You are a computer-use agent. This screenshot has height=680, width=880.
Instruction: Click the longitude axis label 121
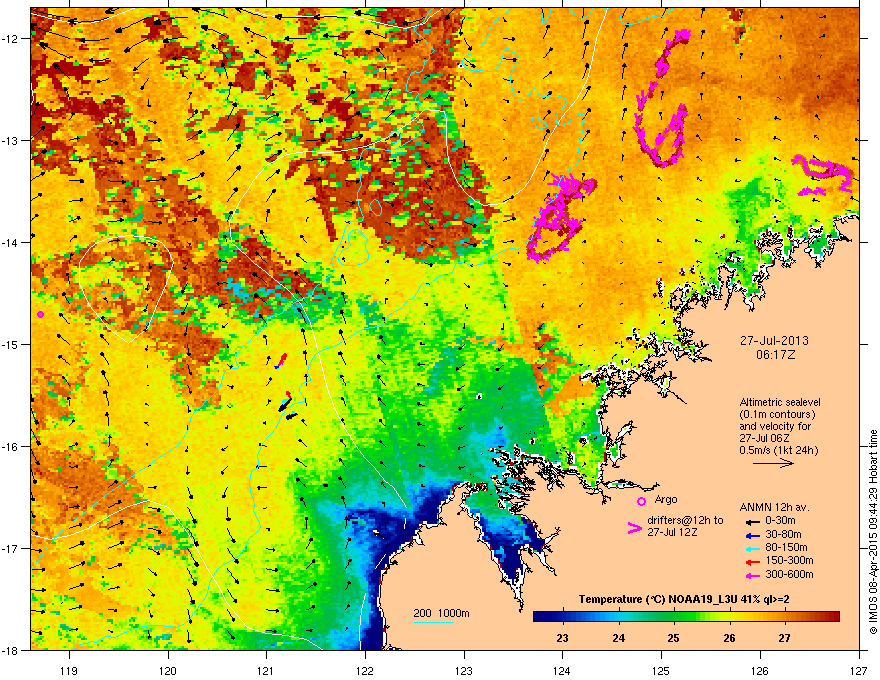pos(267,670)
